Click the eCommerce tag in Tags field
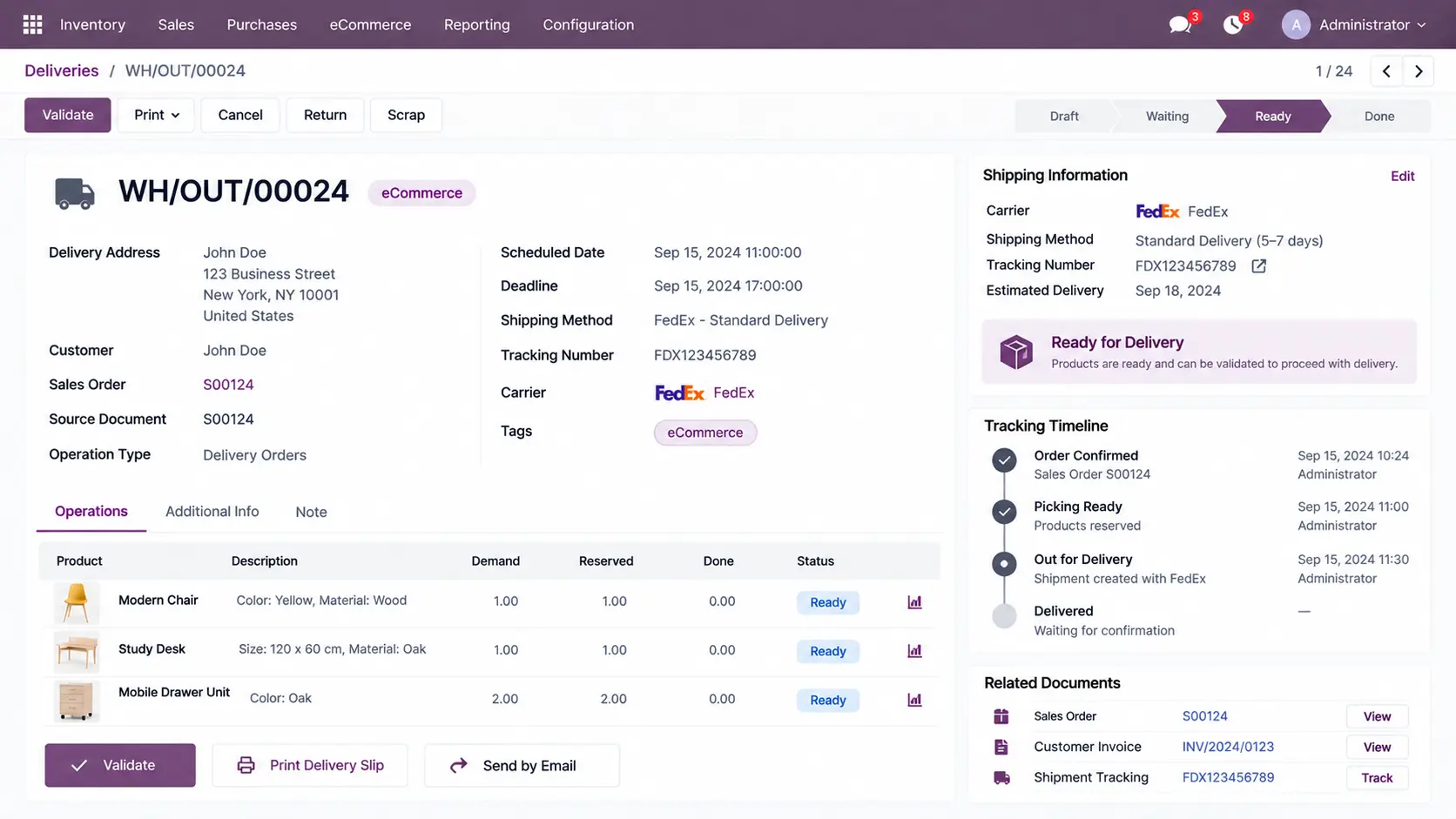 [705, 433]
